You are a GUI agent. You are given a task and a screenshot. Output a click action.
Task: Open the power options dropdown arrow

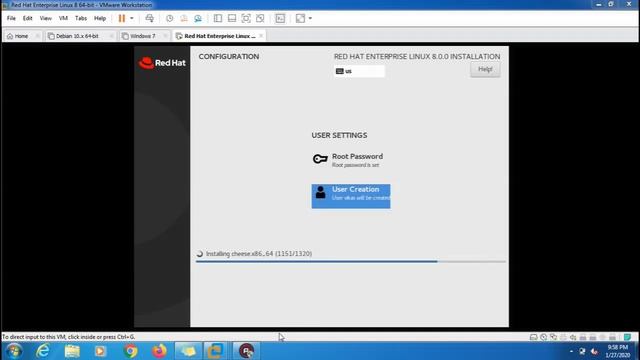(131, 18)
